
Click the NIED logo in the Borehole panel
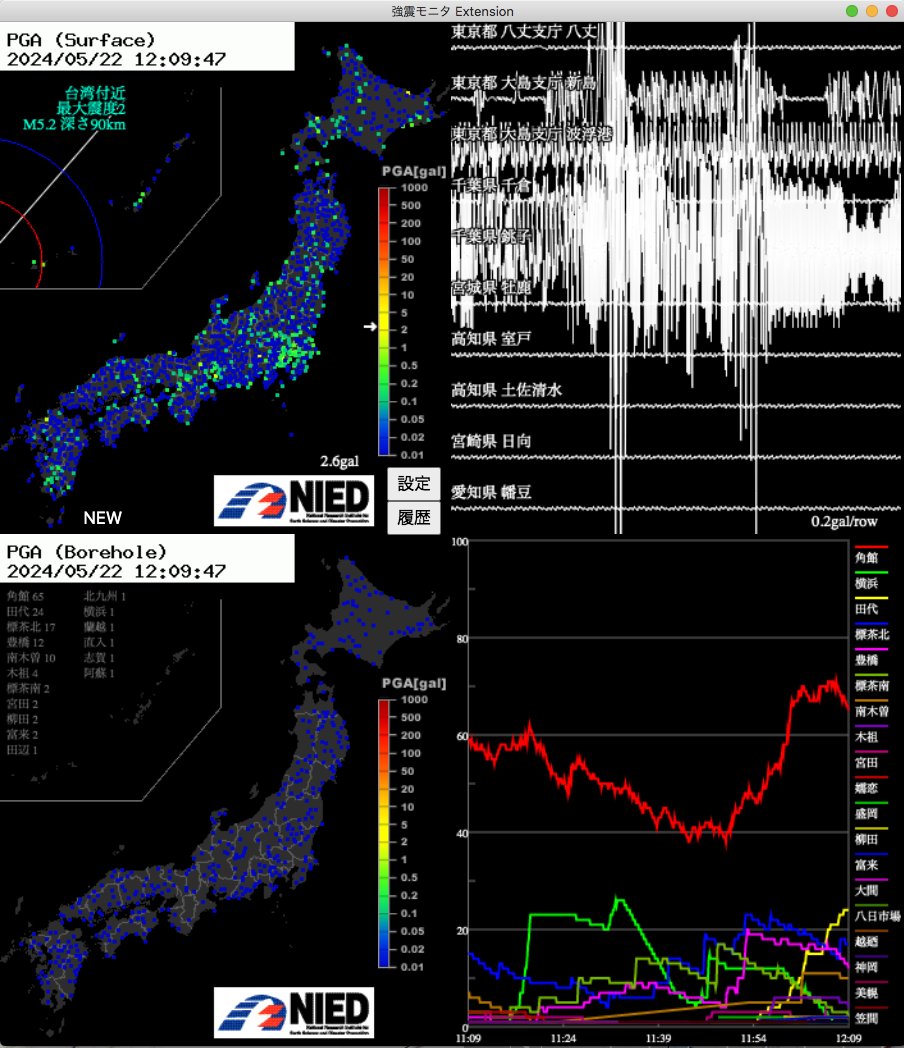pyautogui.click(x=295, y=1011)
